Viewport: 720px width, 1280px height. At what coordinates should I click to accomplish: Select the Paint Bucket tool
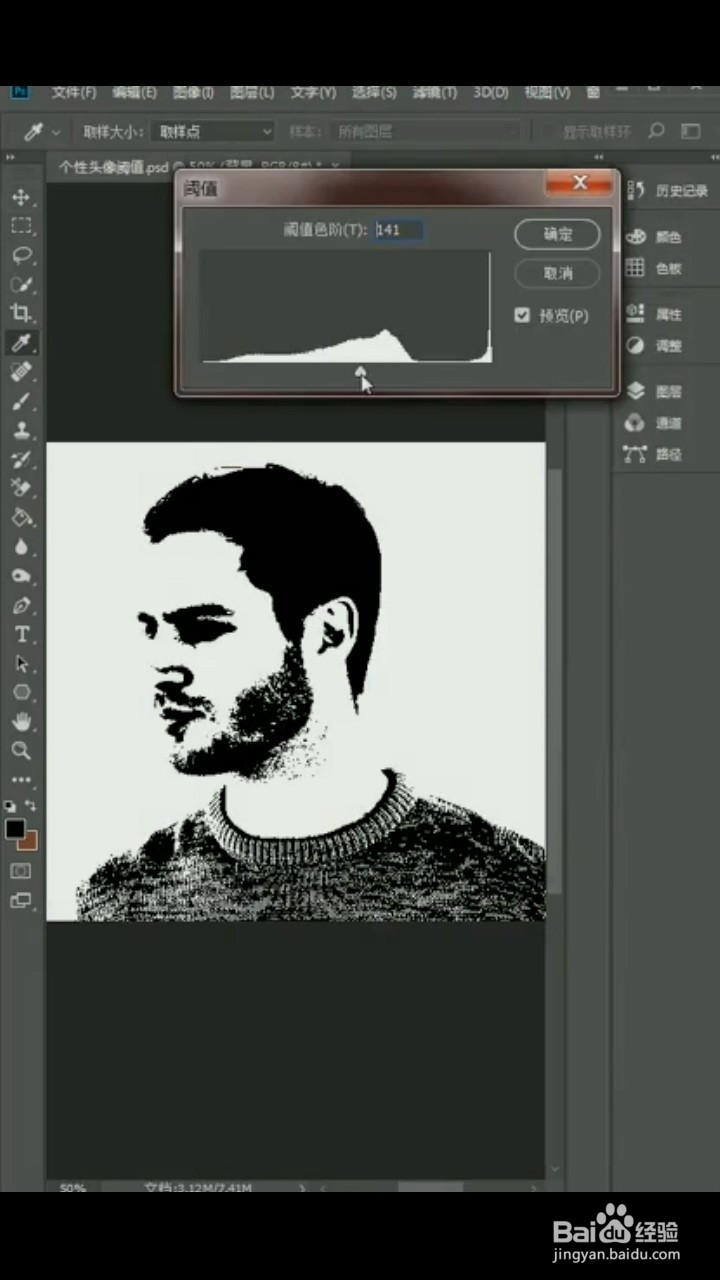coord(21,517)
